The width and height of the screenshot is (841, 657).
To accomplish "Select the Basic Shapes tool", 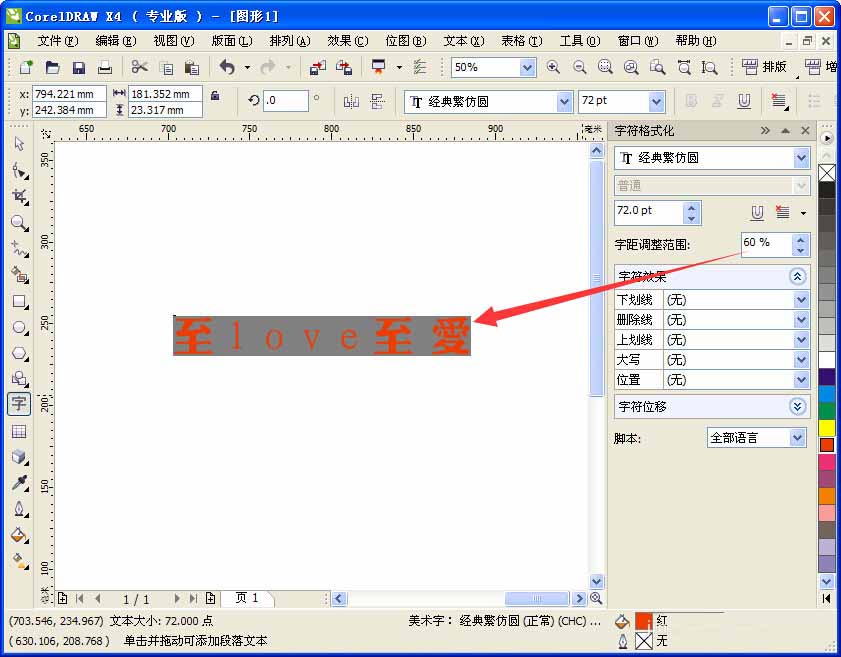I will [20, 379].
